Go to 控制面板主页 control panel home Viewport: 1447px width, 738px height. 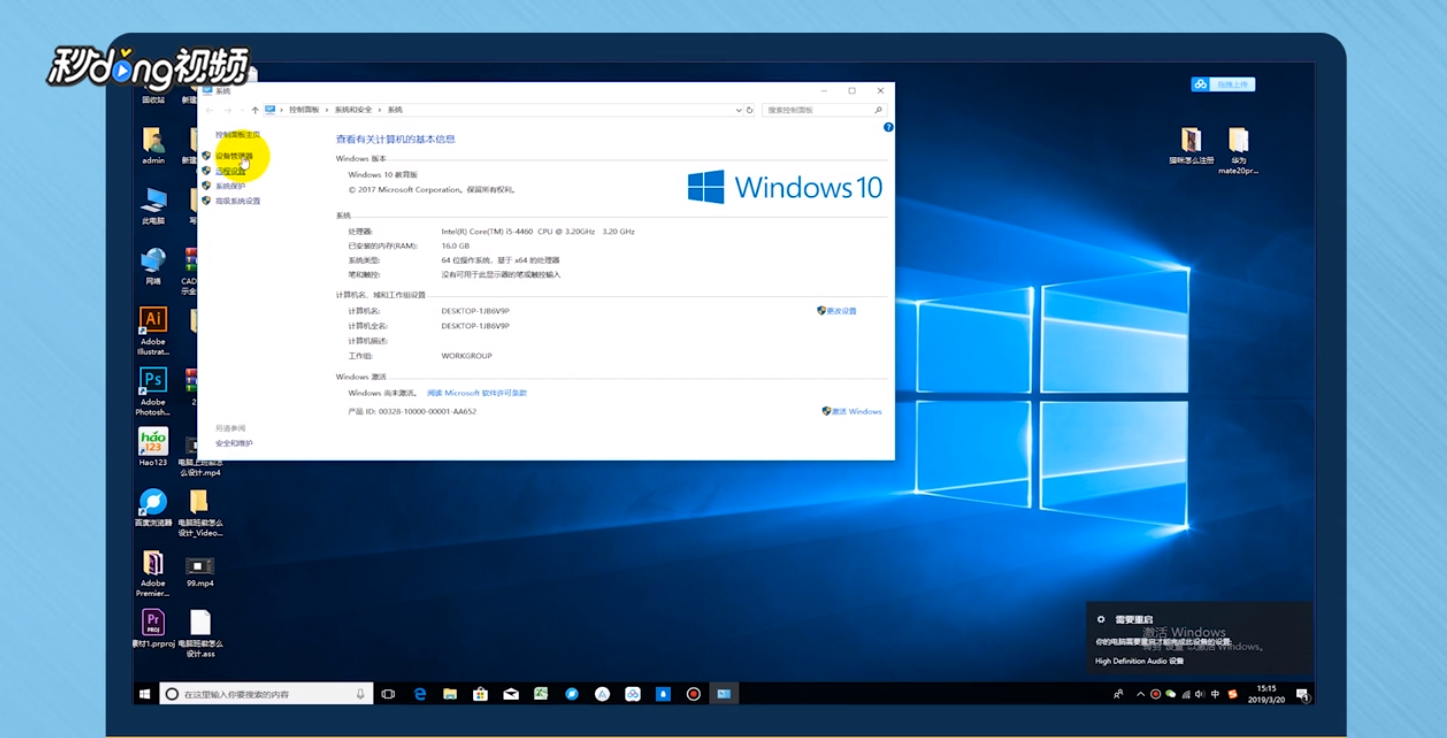237,134
